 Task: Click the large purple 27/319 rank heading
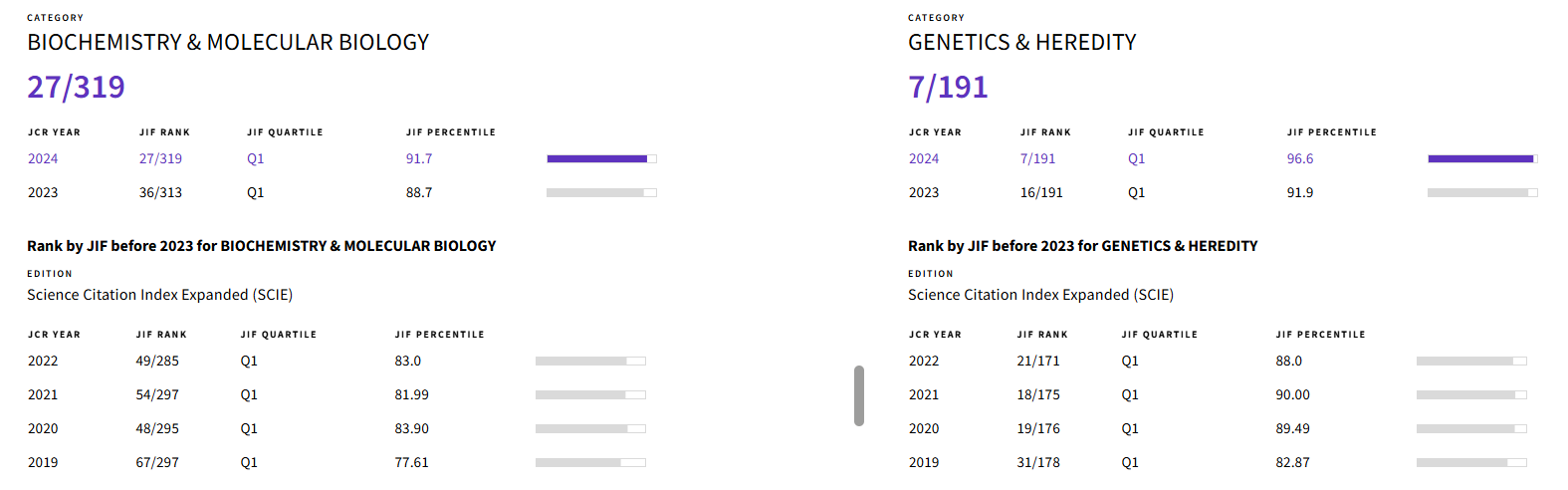coord(77,88)
